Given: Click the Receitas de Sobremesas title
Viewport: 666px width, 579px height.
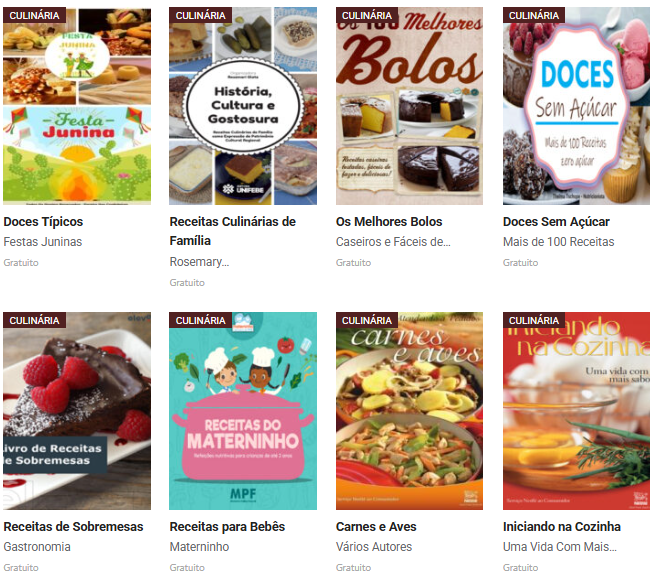Looking at the screenshot, I should (x=73, y=527).
